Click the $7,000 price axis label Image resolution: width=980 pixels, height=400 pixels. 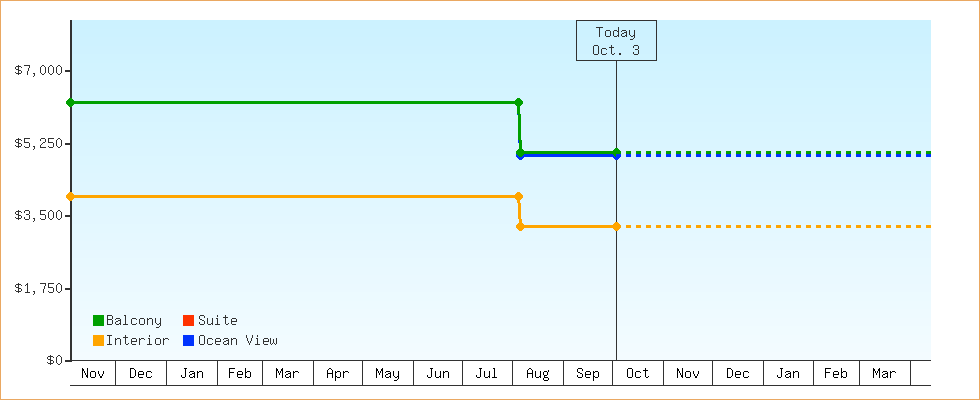point(39,70)
